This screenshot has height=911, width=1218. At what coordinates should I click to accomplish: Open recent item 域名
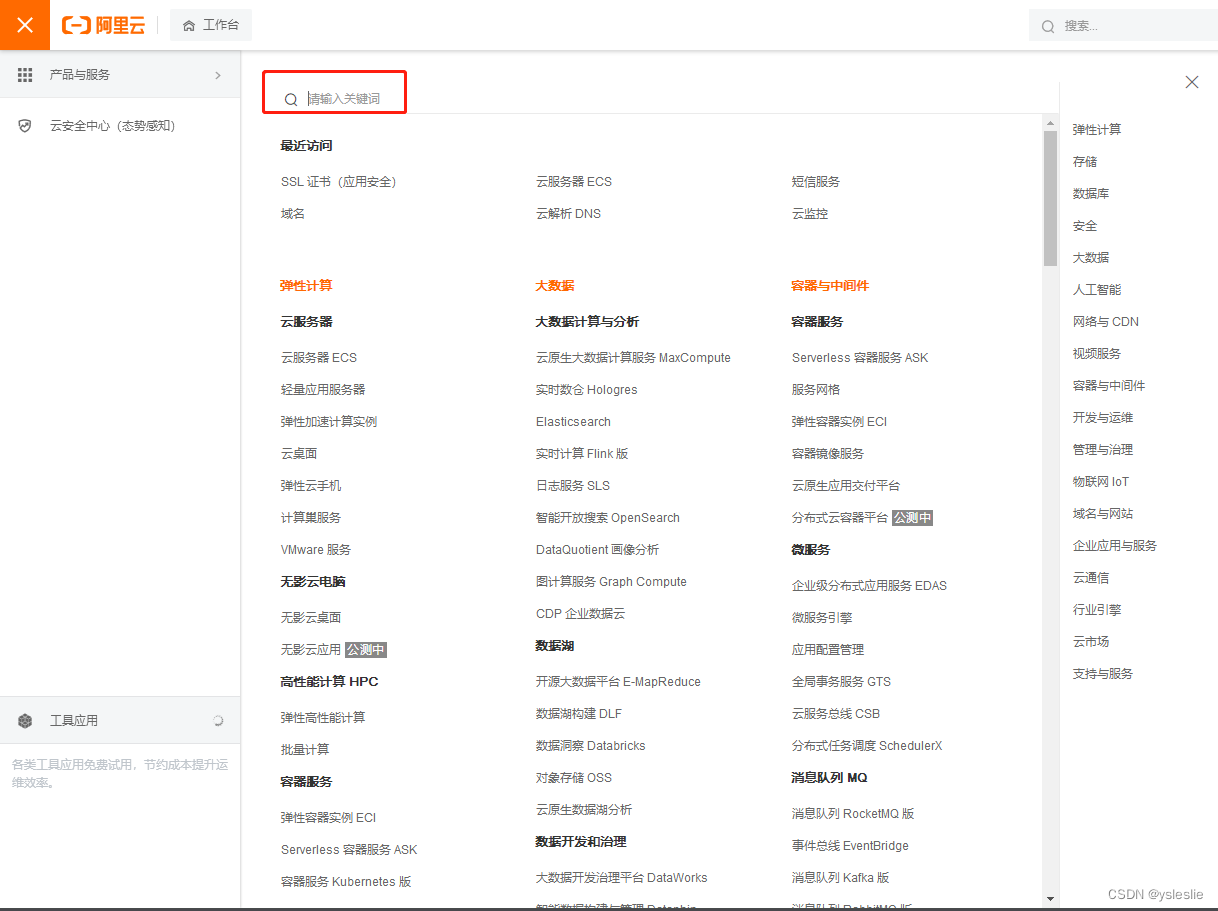pos(293,214)
